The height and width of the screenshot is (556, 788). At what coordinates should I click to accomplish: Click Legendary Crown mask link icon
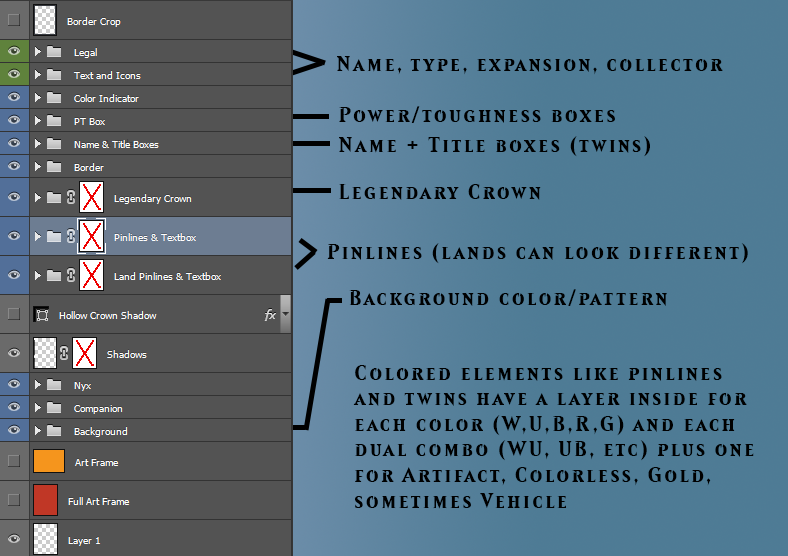[71, 198]
